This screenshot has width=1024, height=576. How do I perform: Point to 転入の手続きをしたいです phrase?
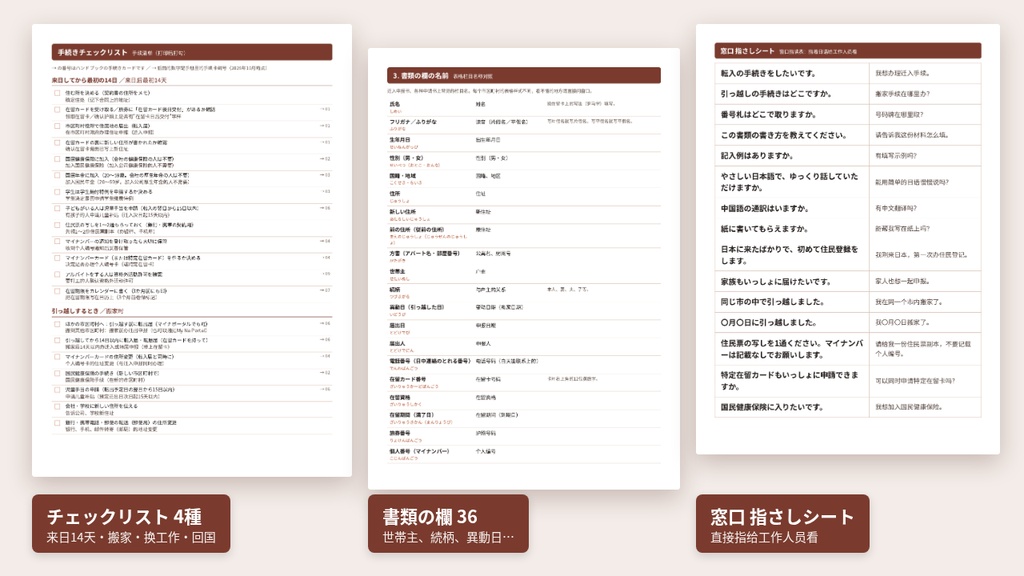tap(768, 73)
